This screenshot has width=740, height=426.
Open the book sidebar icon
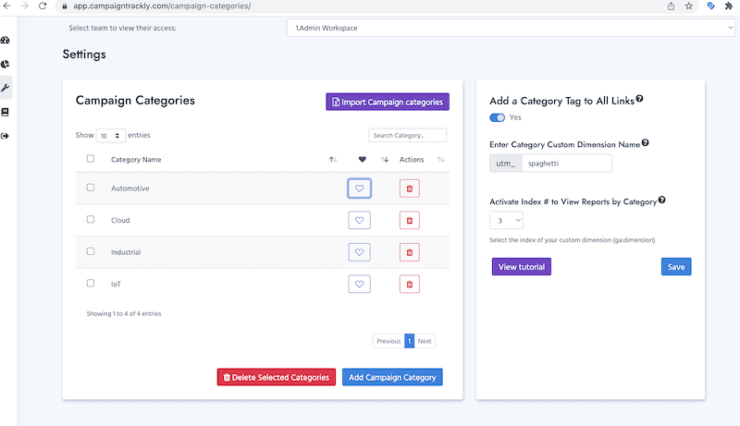click(5, 112)
